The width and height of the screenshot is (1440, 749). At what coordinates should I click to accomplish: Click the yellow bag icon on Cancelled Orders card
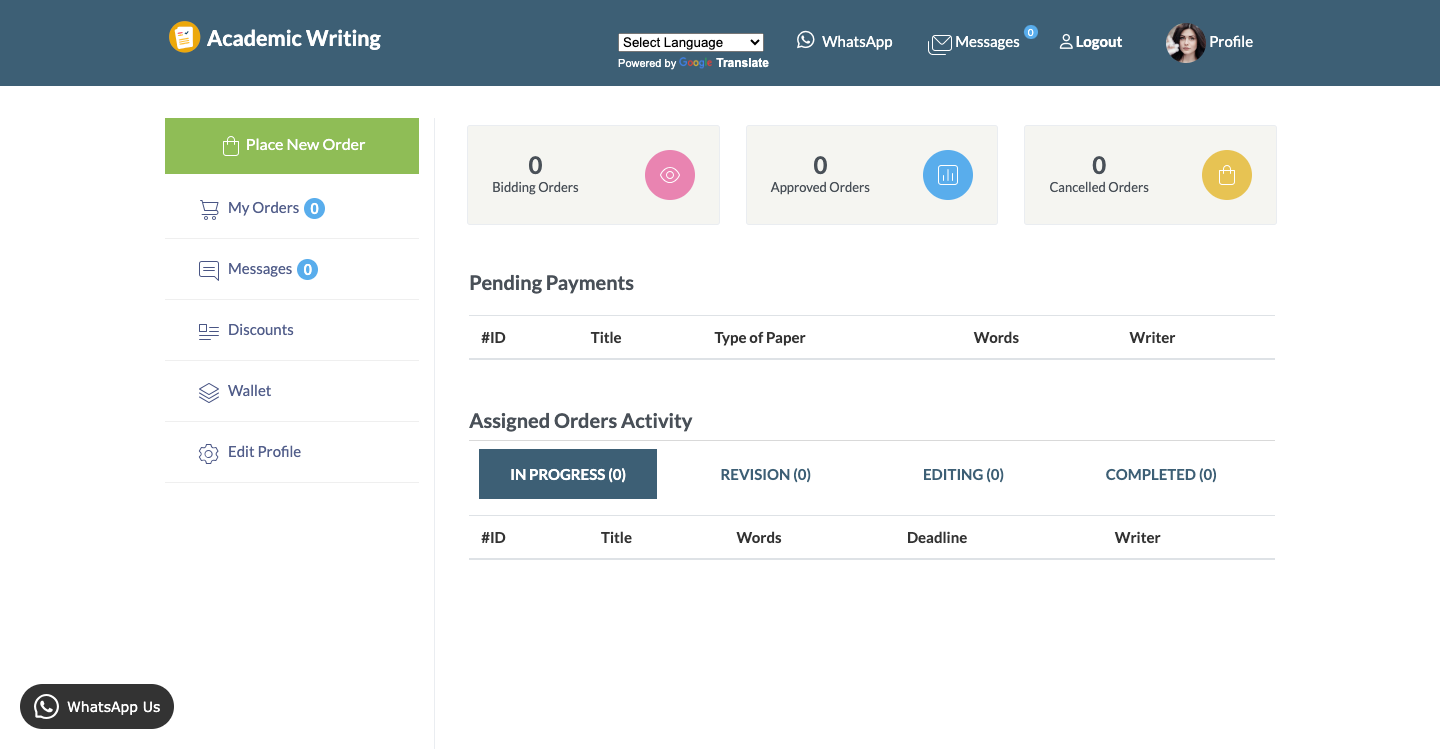(1226, 174)
